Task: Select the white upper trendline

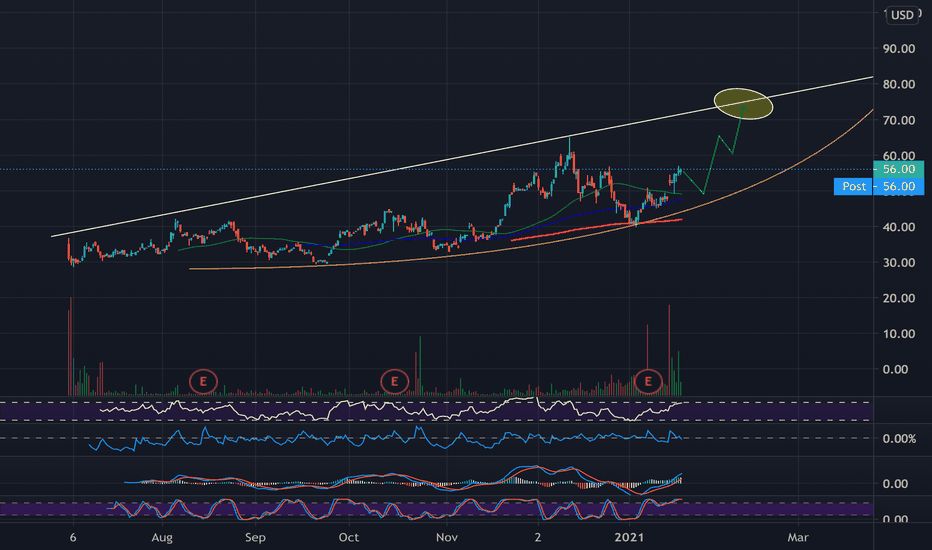Action: coord(462,156)
